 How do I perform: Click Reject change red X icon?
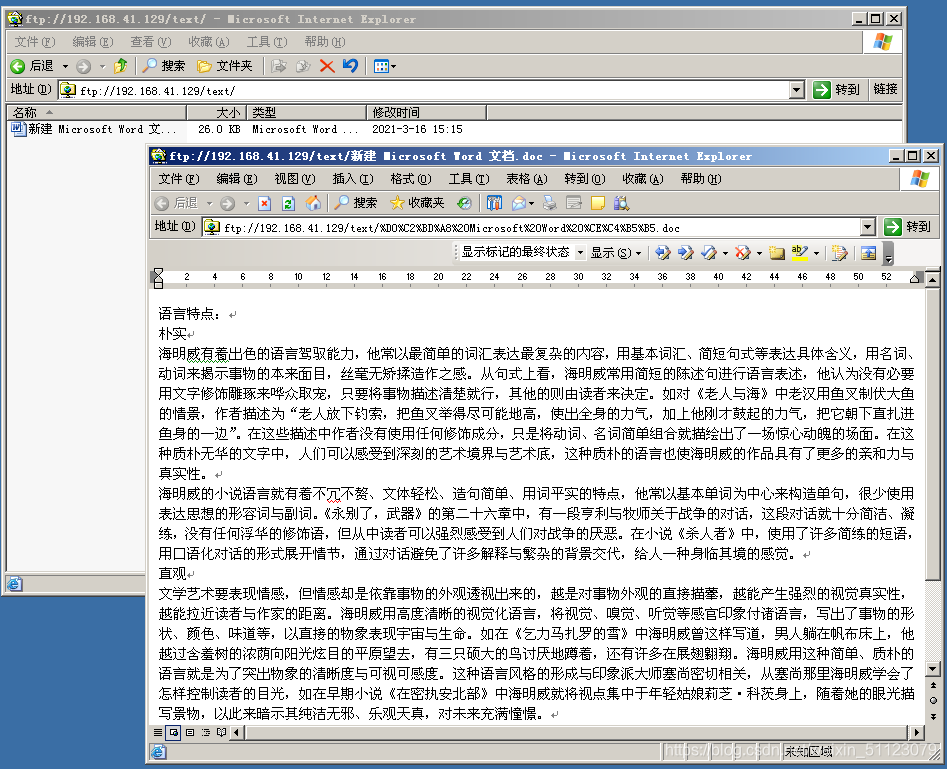(742, 253)
